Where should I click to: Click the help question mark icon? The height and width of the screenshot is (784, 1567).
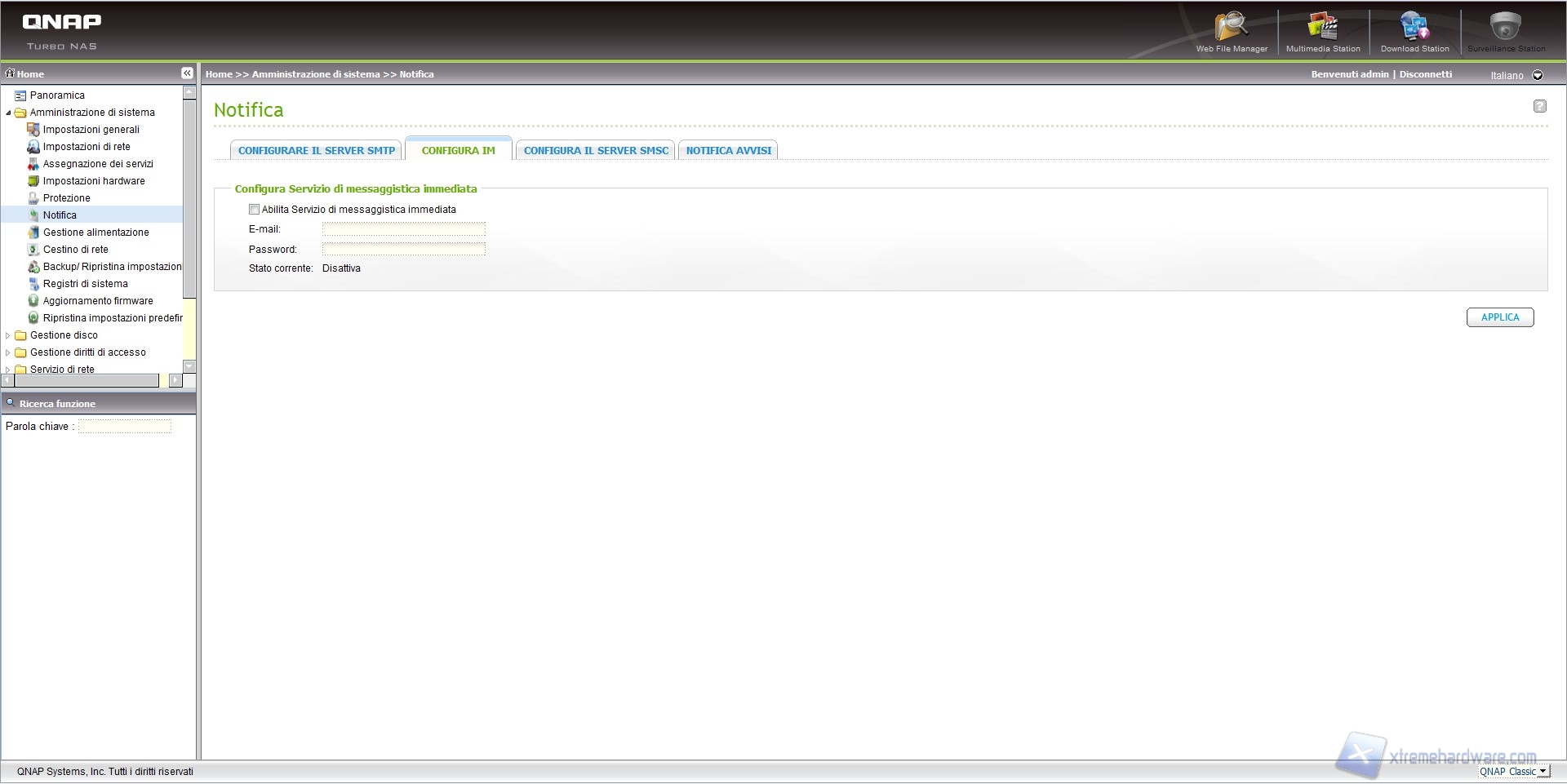tap(1539, 106)
